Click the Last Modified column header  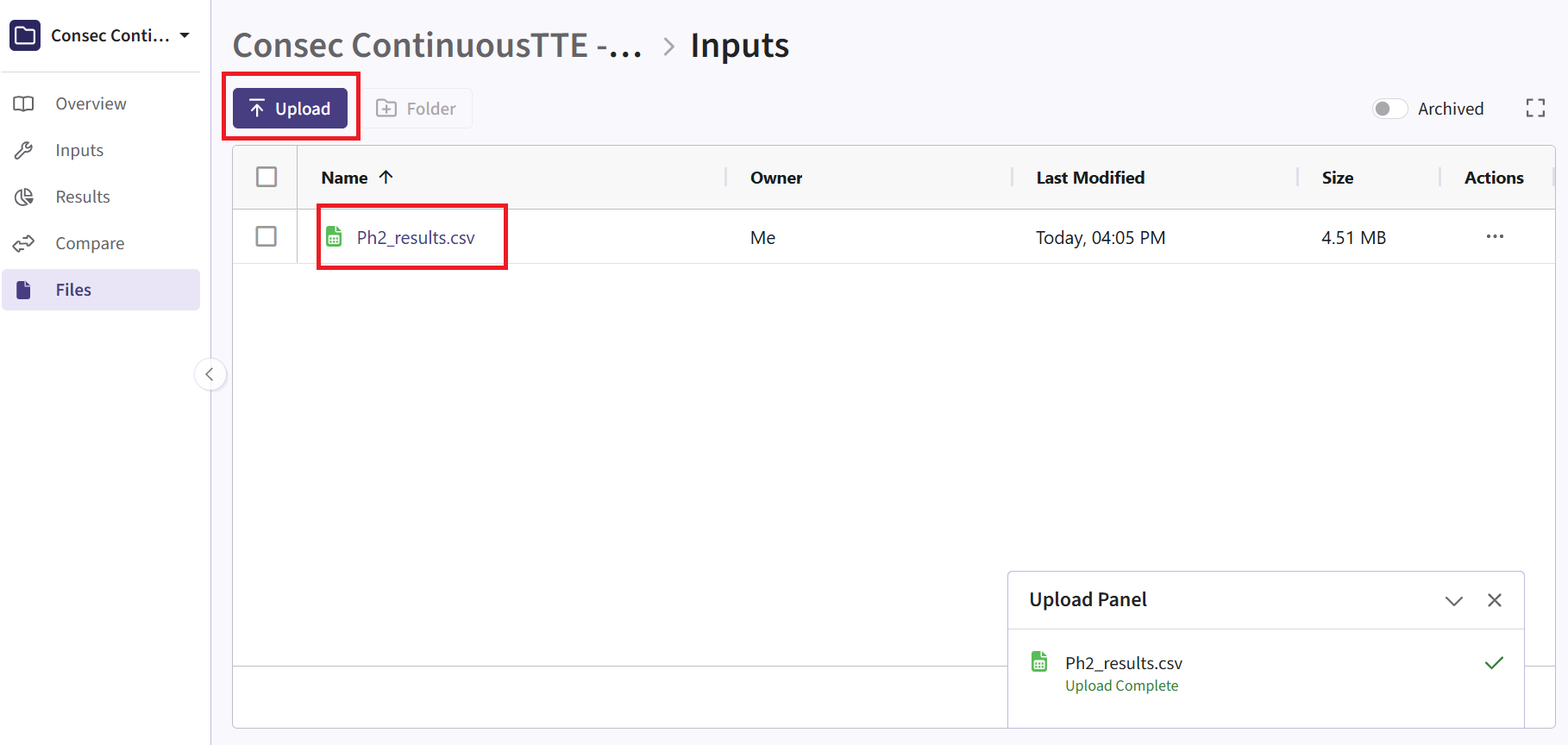[x=1090, y=178]
